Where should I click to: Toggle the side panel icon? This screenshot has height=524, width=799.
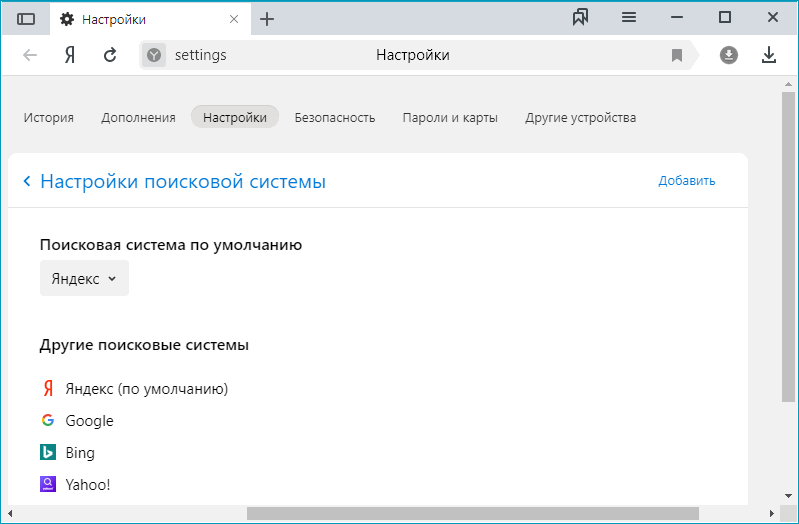[26, 19]
